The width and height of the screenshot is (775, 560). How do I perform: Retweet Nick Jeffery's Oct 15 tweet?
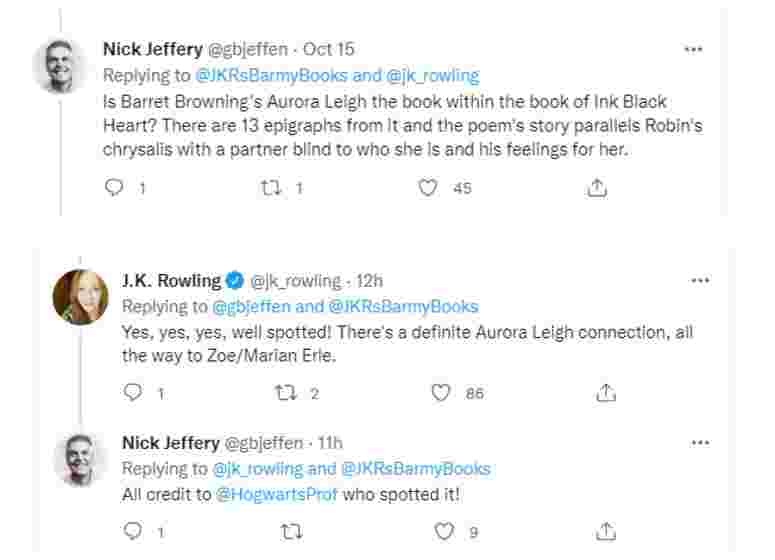(x=270, y=187)
